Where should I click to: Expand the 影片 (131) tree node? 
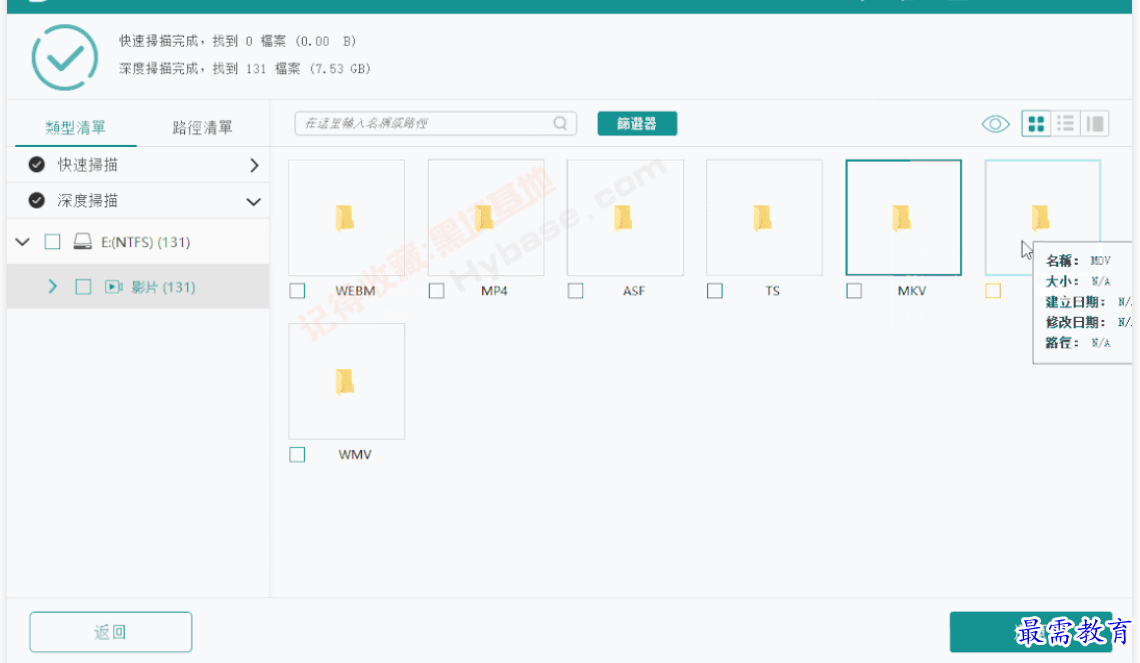pyautogui.click(x=52, y=286)
